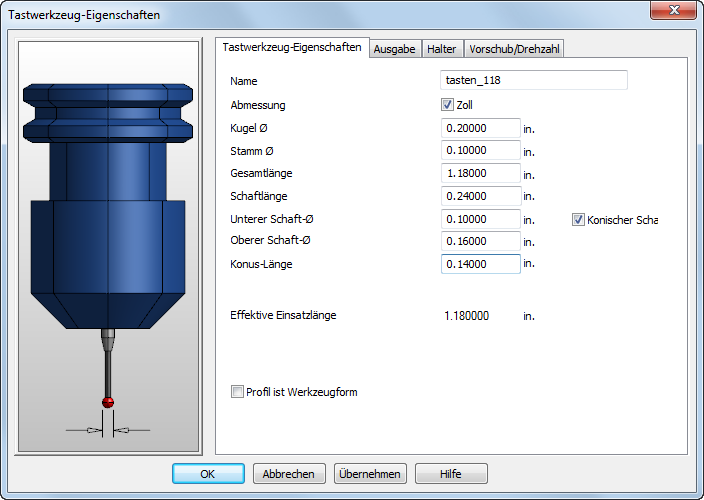Select the Tastwerkzeug-Eigenschaften tab

(x=292, y=47)
